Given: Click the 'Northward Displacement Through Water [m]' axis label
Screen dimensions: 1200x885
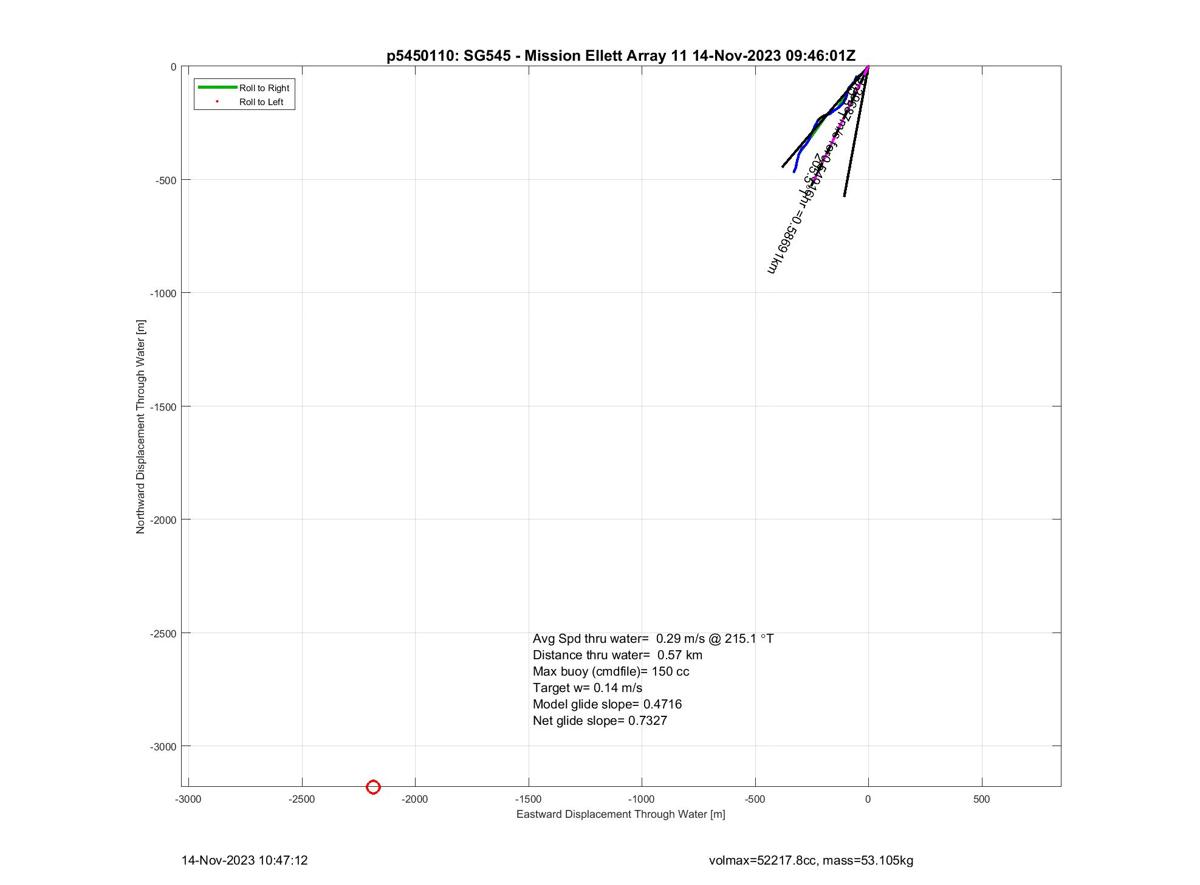Looking at the screenshot, I should coord(141,427).
